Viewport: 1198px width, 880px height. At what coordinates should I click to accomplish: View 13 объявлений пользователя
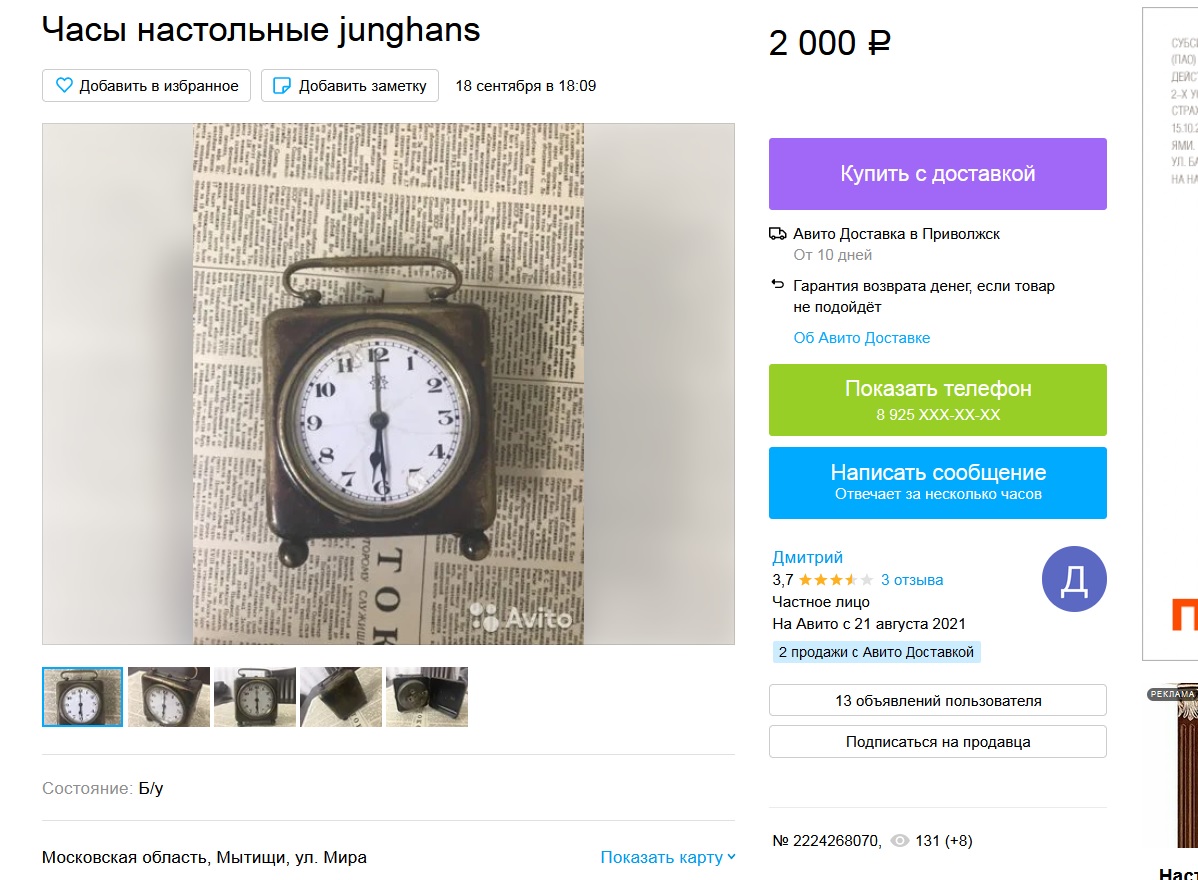[937, 700]
